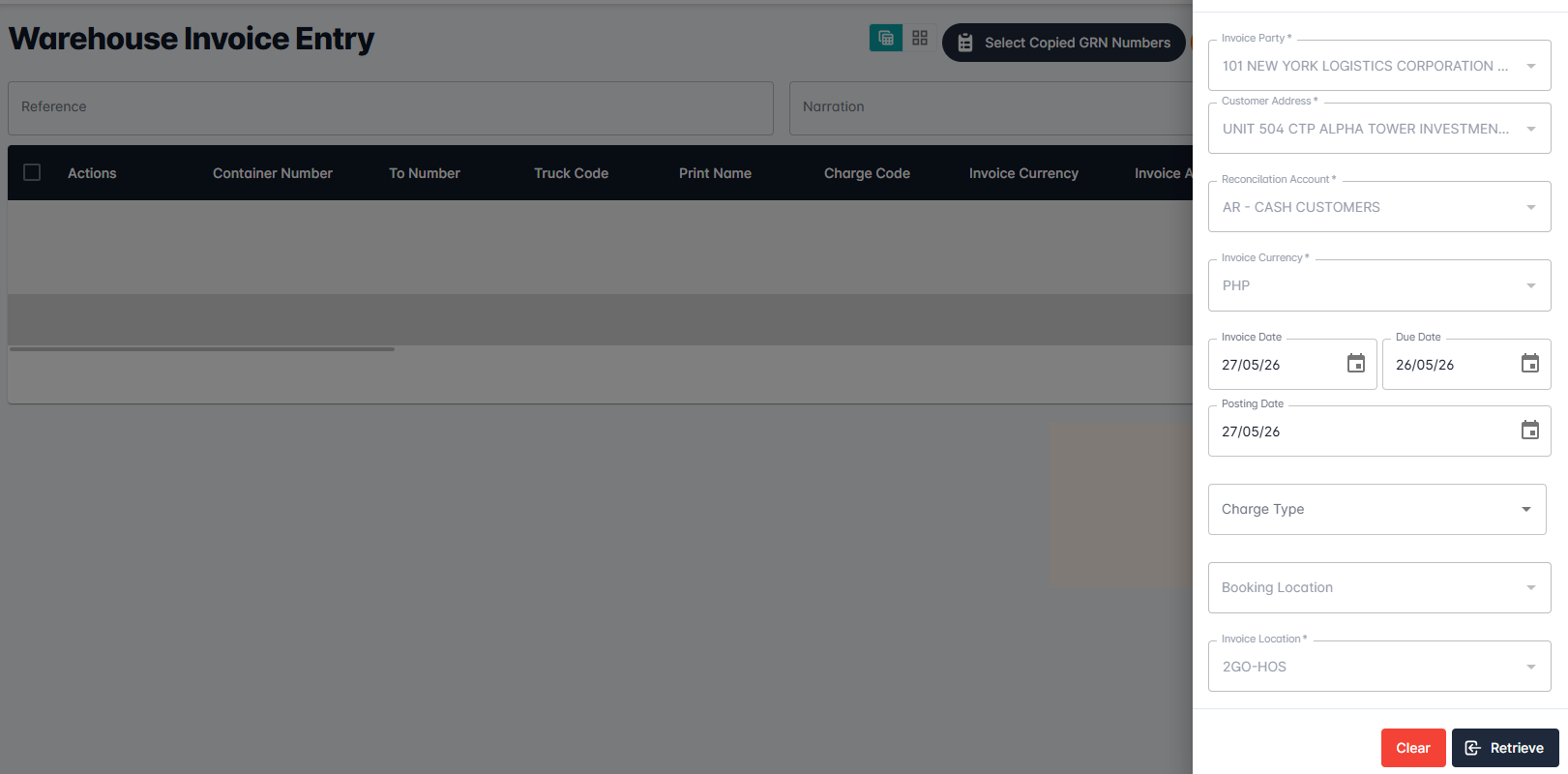Open Invoice Location 2GO-HOS dropdown
1568x774 pixels.
click(1379, 667)
